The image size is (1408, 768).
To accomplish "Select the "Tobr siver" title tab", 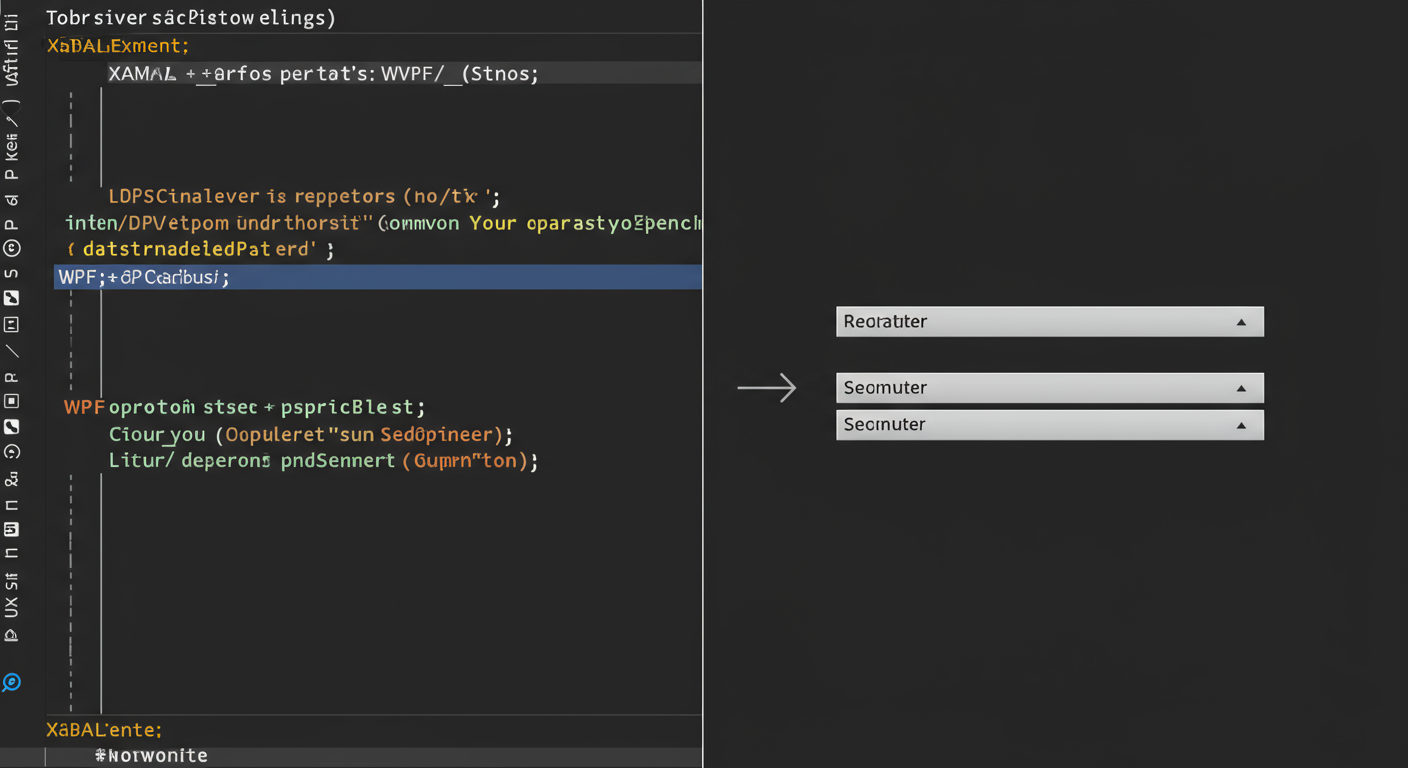I will tap(190, 17).
